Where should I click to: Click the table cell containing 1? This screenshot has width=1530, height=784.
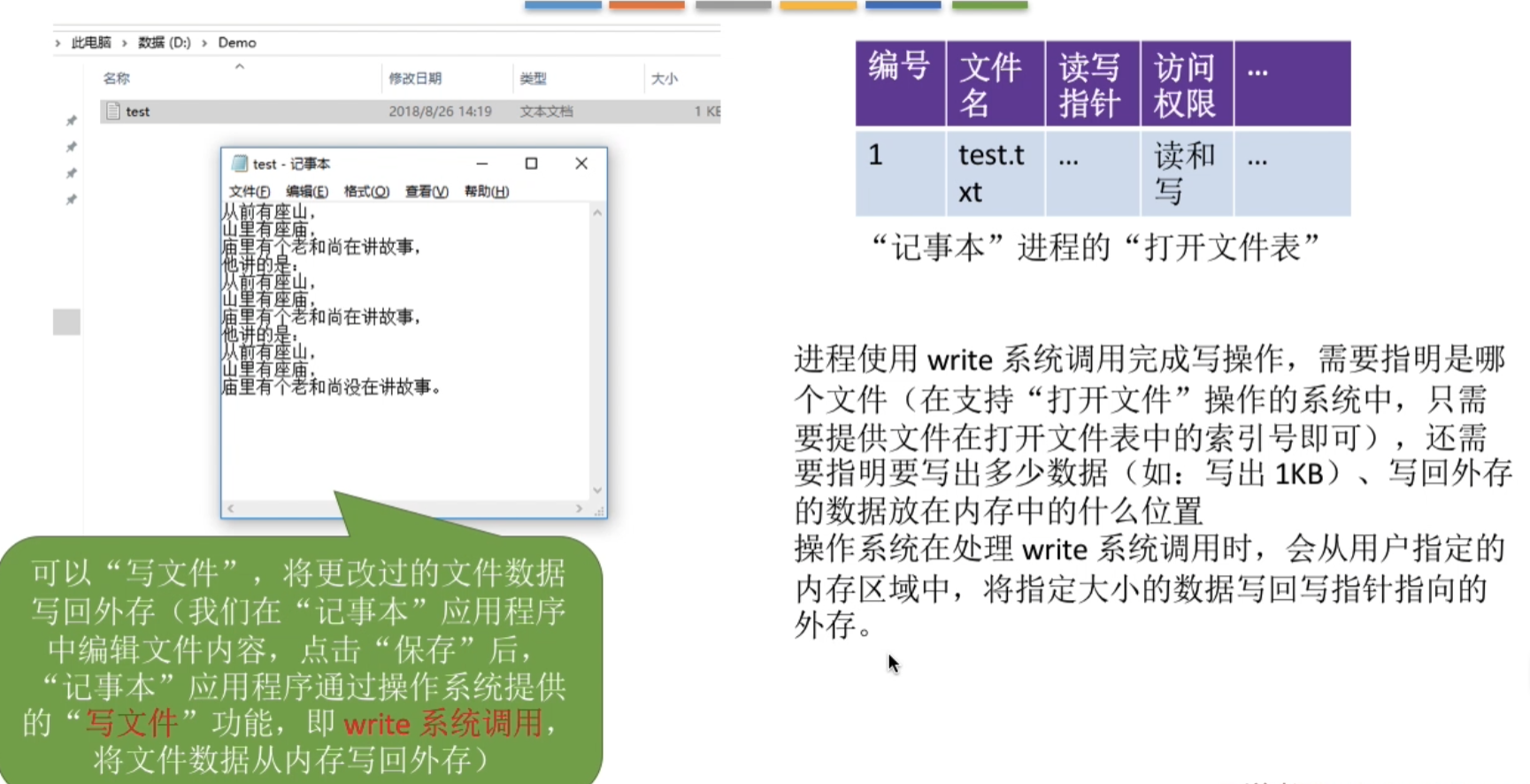900,173
